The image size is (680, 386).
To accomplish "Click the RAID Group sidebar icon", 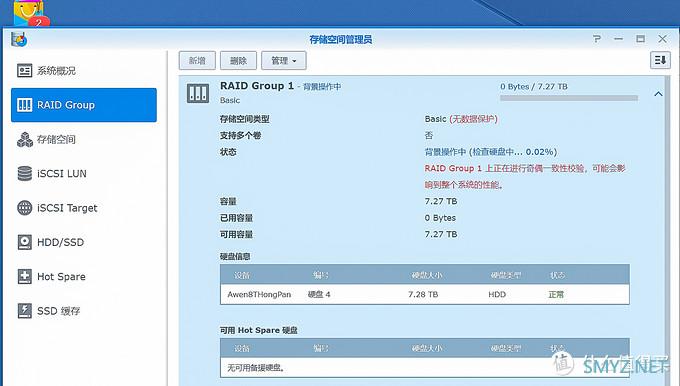I will click(x=24, y=105).
